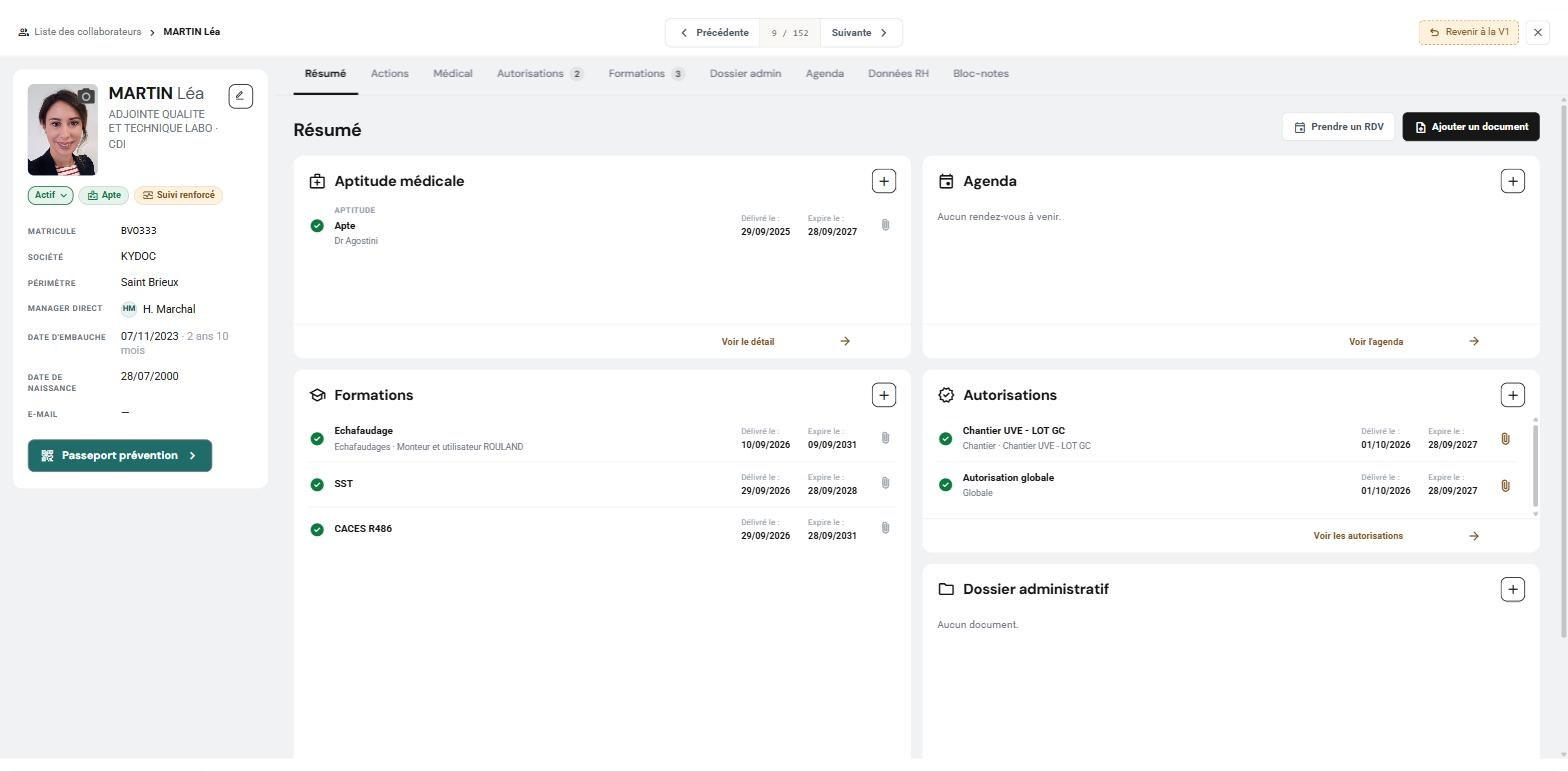
Task: Open the Actif status dropdown
Action: (x=50, y=195)
